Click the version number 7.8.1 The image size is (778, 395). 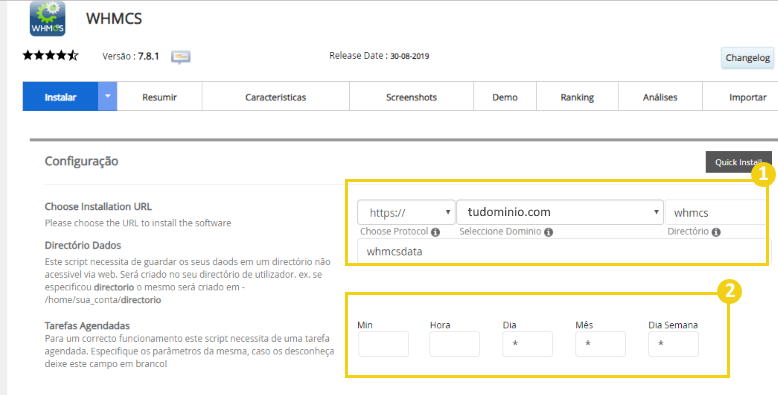coord(148,56)
